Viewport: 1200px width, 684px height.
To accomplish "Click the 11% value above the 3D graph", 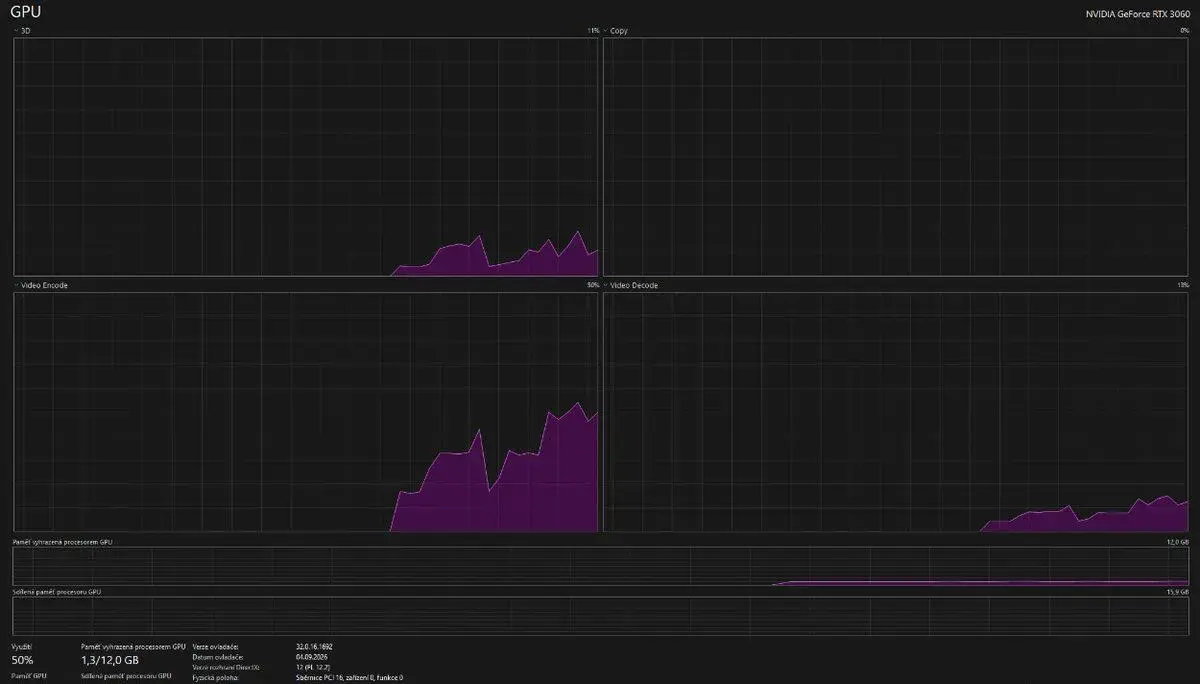I will [593, 31].
